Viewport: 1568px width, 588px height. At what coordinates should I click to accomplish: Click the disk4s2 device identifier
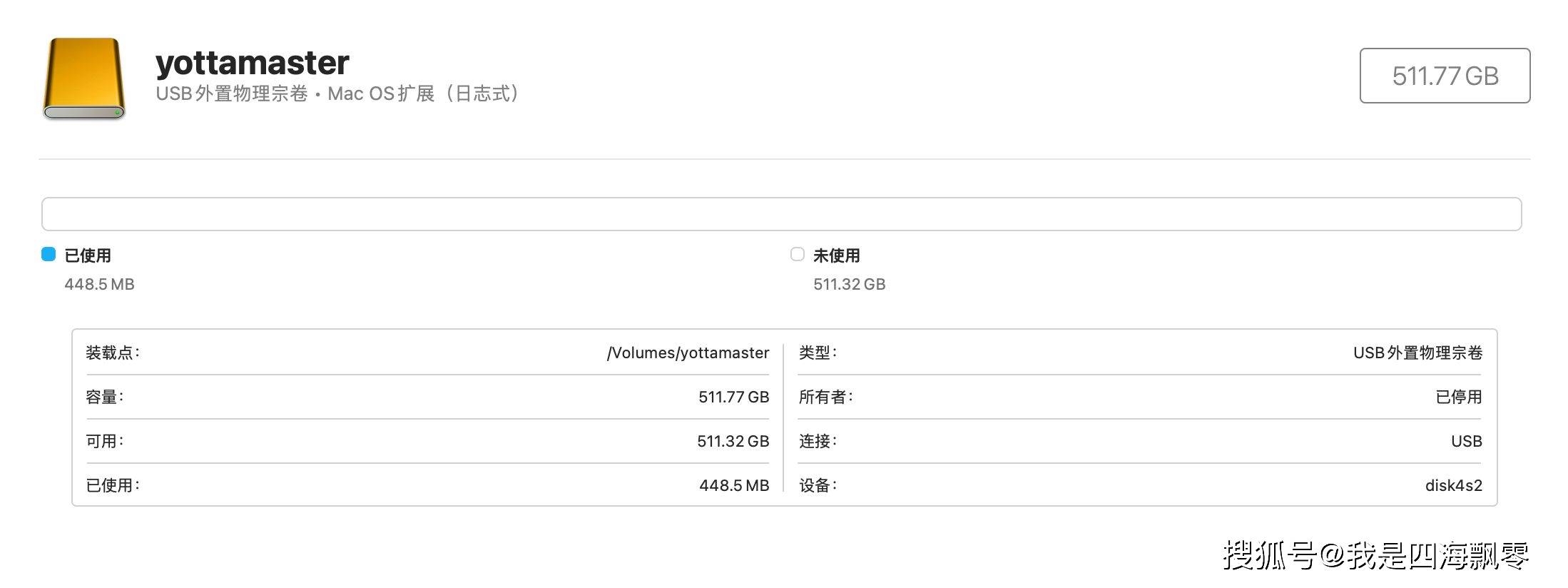(1453, 485)
